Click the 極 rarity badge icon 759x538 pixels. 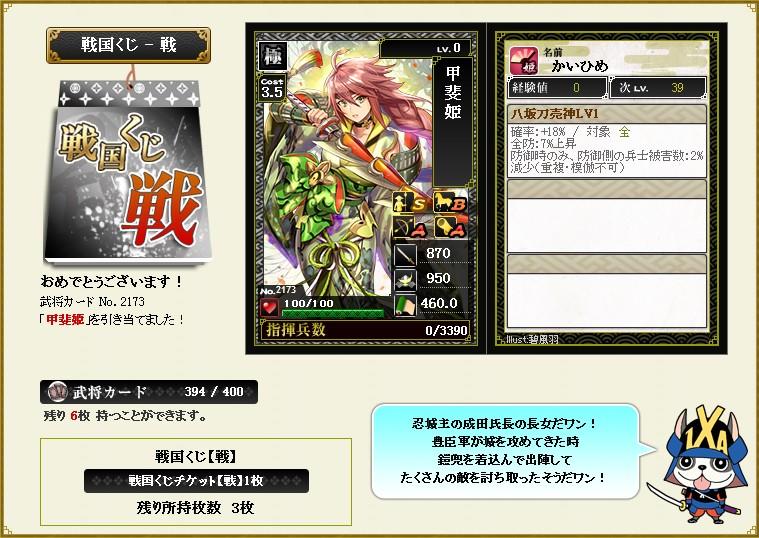click(x=273, y=56)
